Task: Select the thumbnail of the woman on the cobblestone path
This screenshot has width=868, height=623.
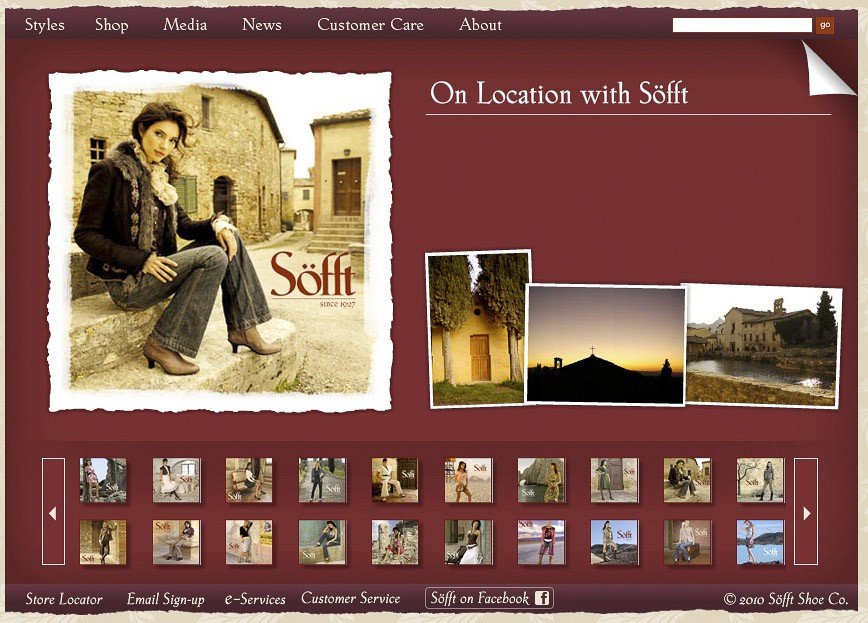Action: tap(322, 480)
